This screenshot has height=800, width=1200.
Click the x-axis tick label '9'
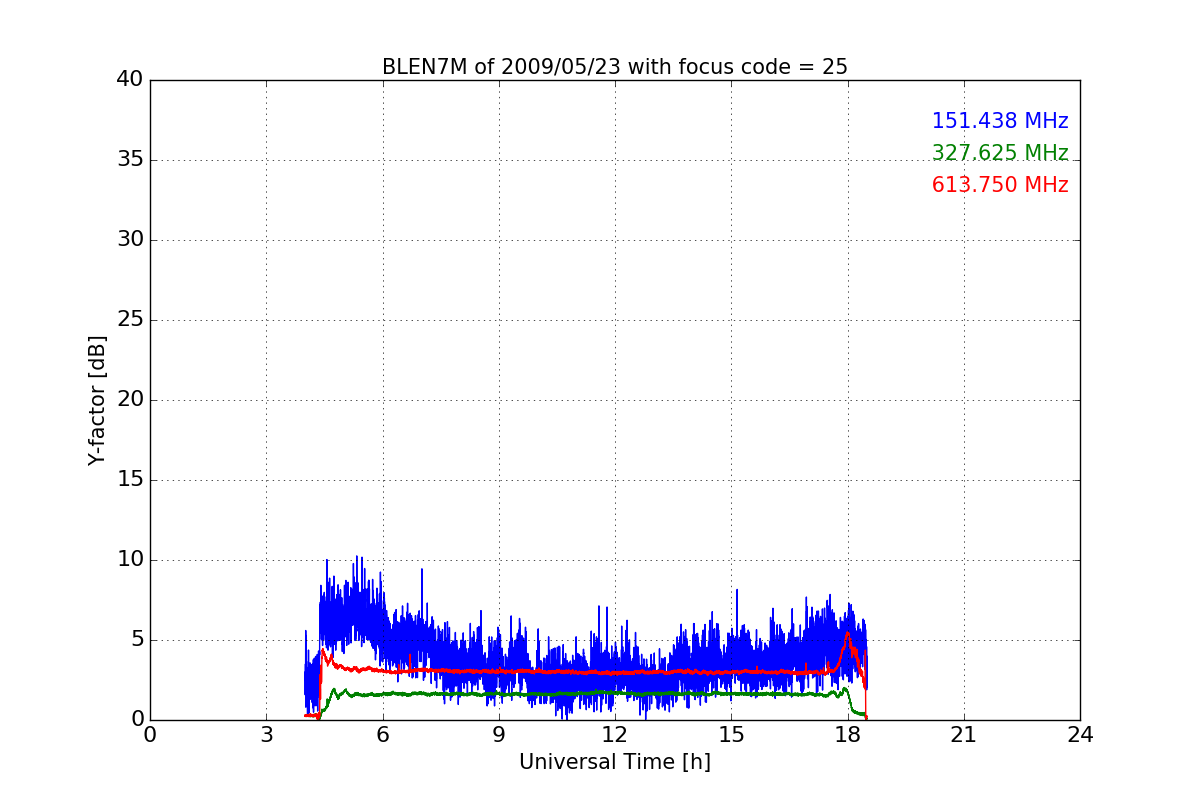click(499, 734)
